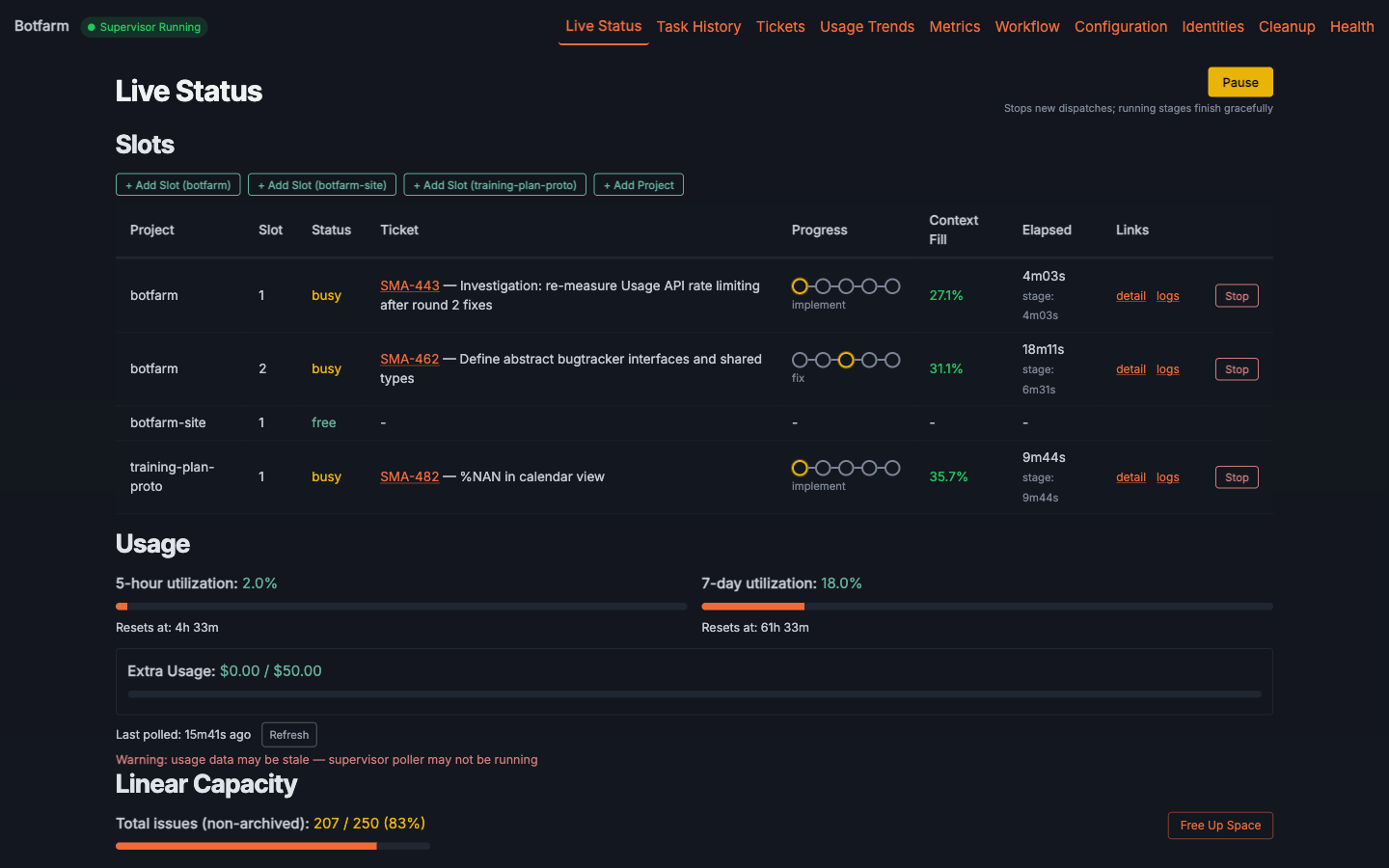The width and height of the screenshot is (1389, 868).
Task: Click the active implement stage dot for SMA-443
Action: tap(800, 285)
